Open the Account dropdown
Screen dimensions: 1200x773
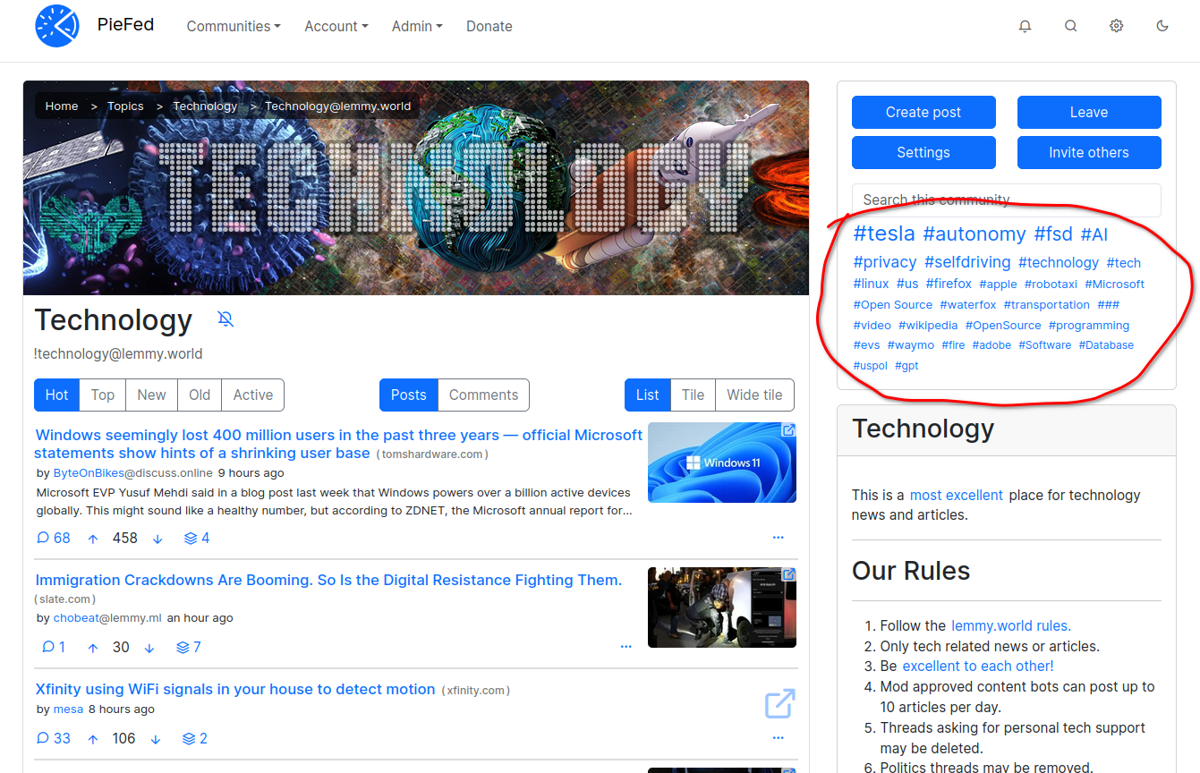(336, 26)
